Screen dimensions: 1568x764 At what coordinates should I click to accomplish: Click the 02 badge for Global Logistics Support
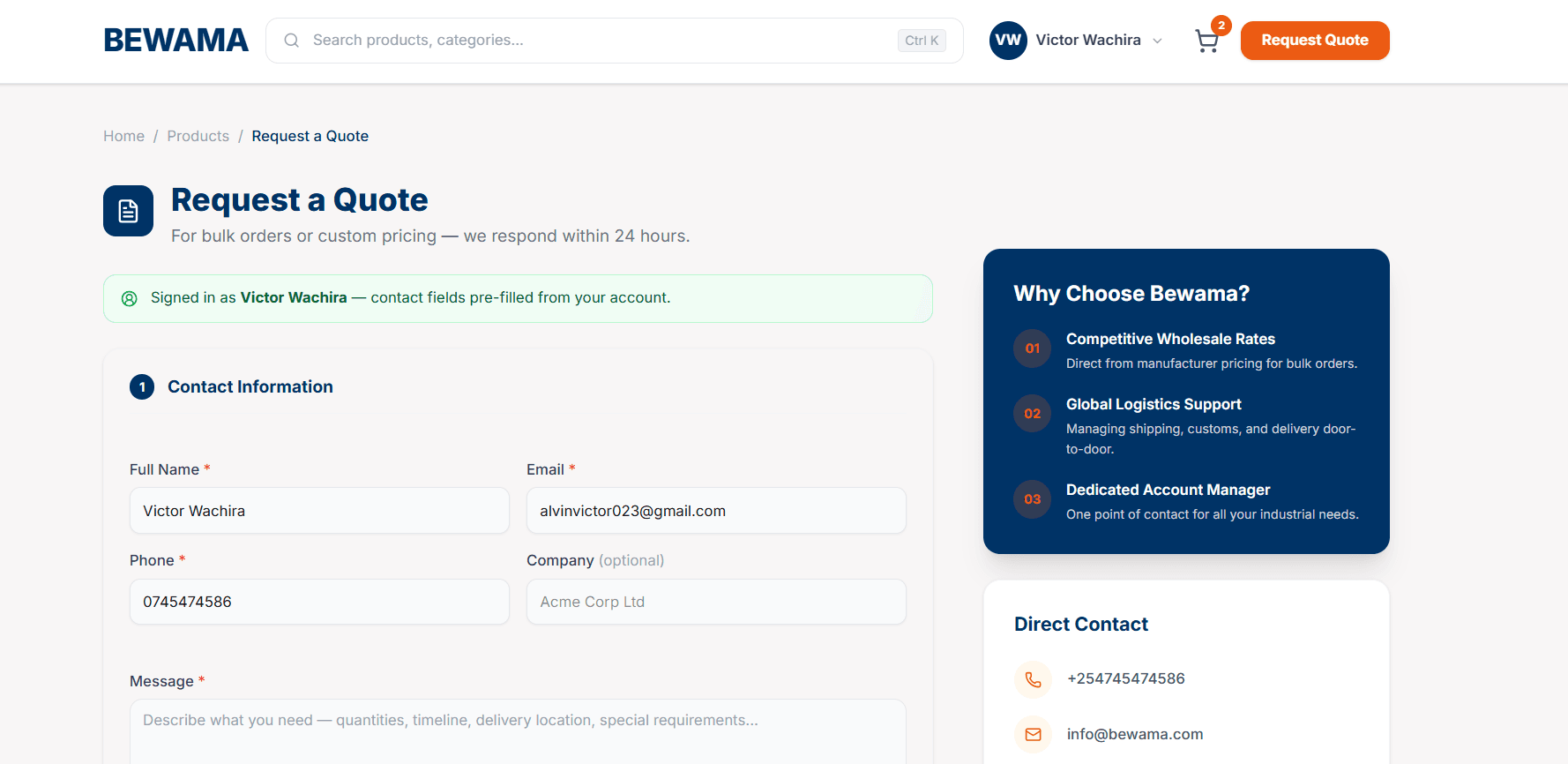(1032, 414)
